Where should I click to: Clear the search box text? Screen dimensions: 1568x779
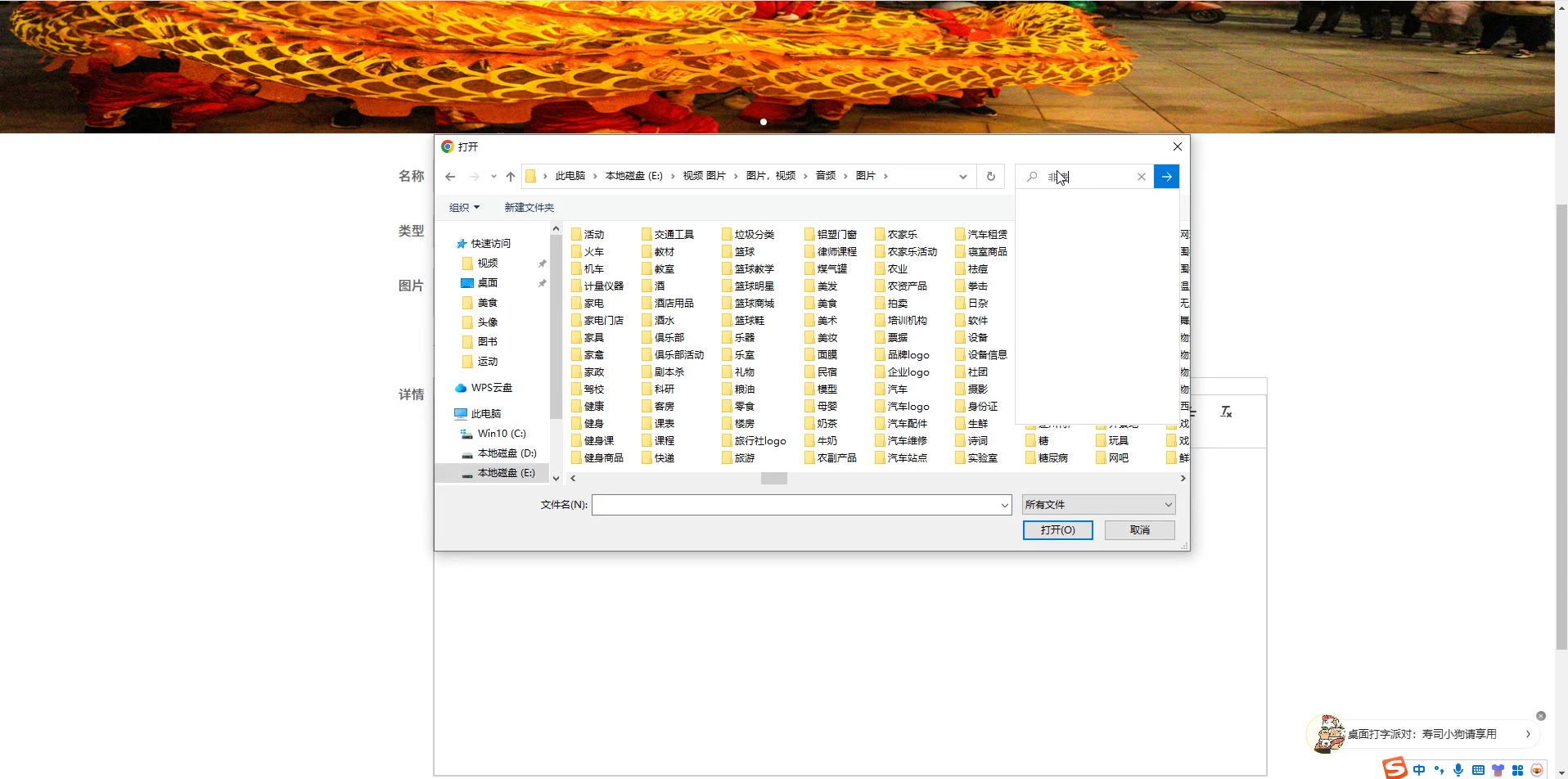1141,177
